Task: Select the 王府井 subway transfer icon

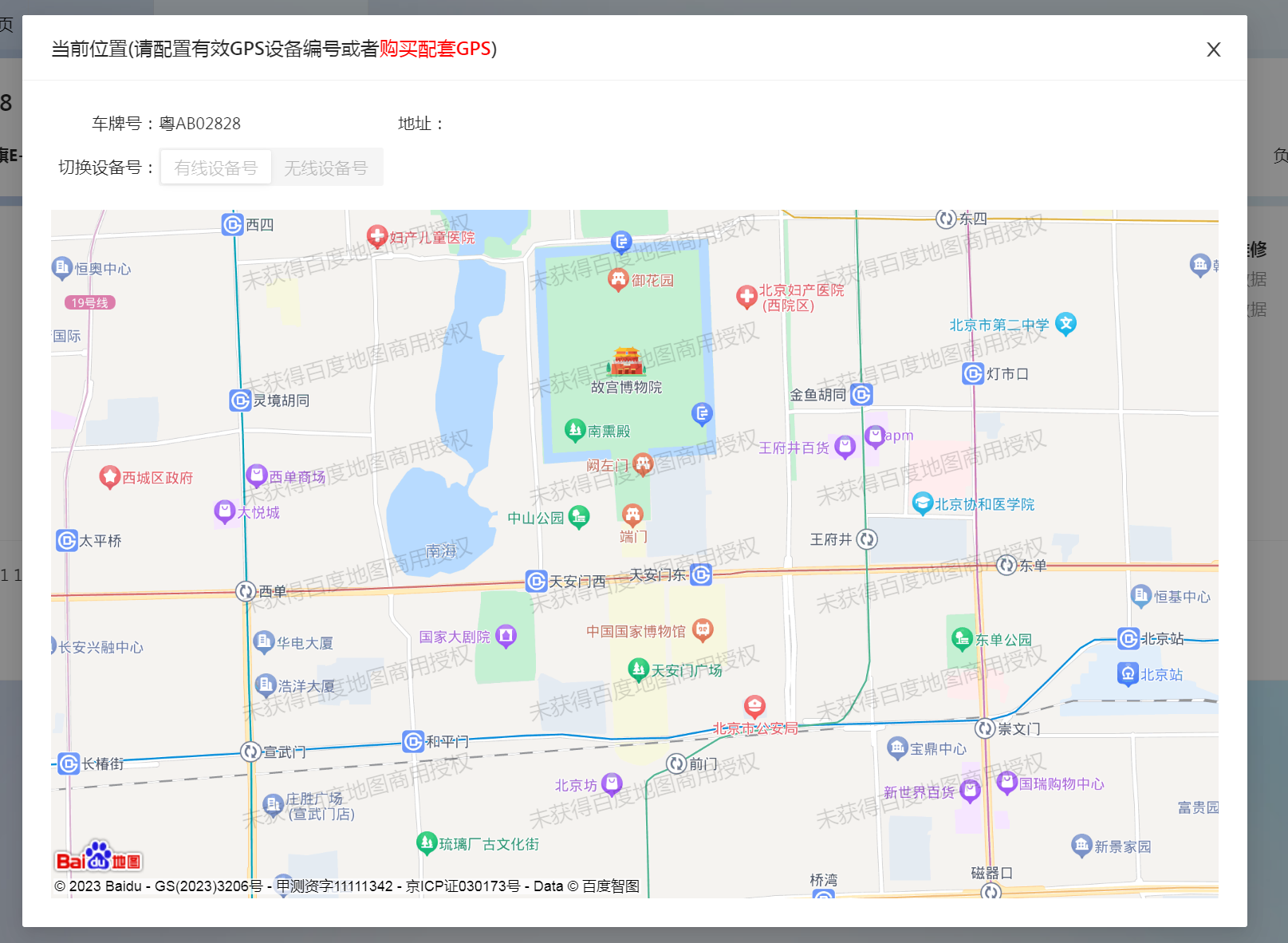Action: click(867, 539)
